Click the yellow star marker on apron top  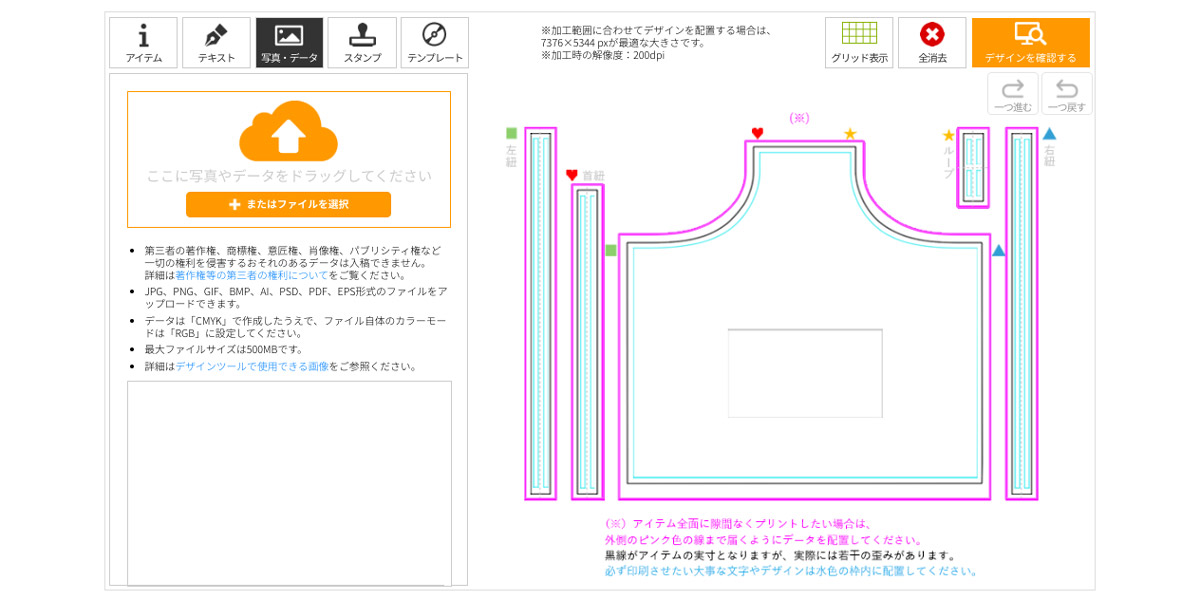click(850, 133)
